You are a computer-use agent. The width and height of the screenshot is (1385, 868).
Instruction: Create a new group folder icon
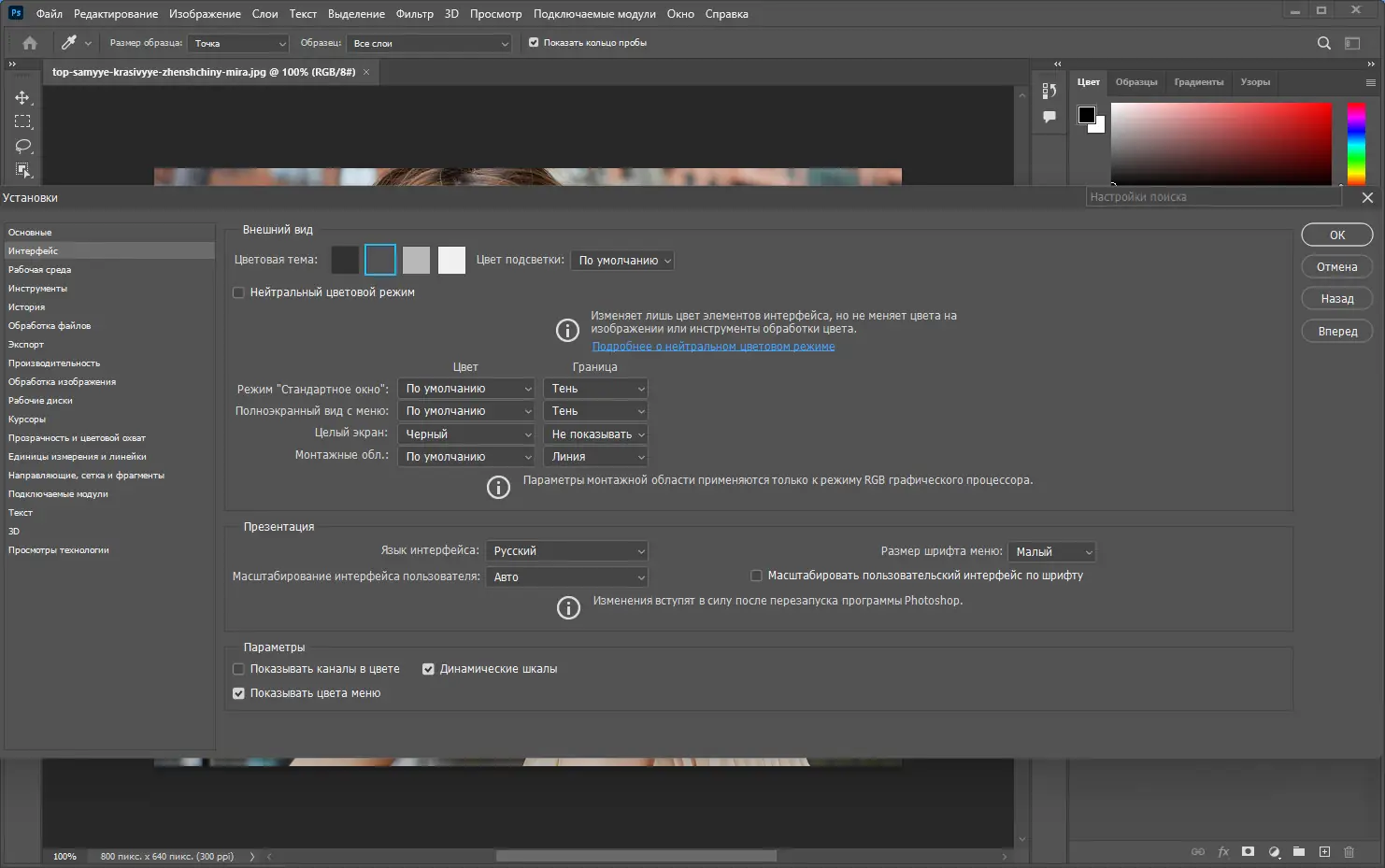click(x=1299, y=852)
